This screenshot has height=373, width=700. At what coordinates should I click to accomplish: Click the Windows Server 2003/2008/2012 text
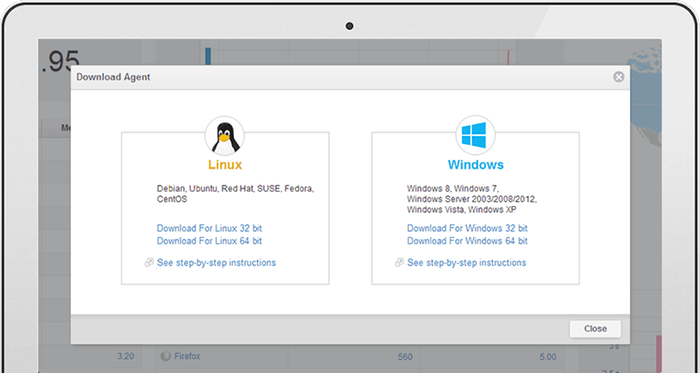click(x=472, y=199)
